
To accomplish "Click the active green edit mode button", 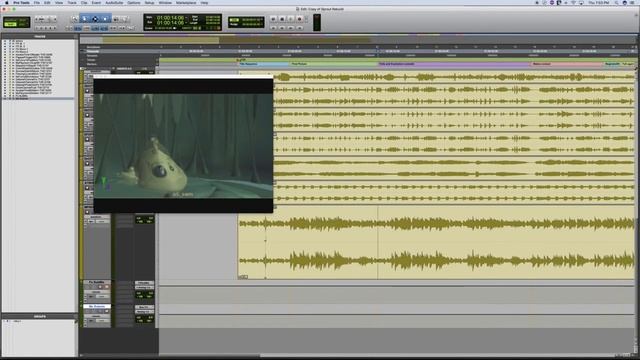I will point(11,24).
